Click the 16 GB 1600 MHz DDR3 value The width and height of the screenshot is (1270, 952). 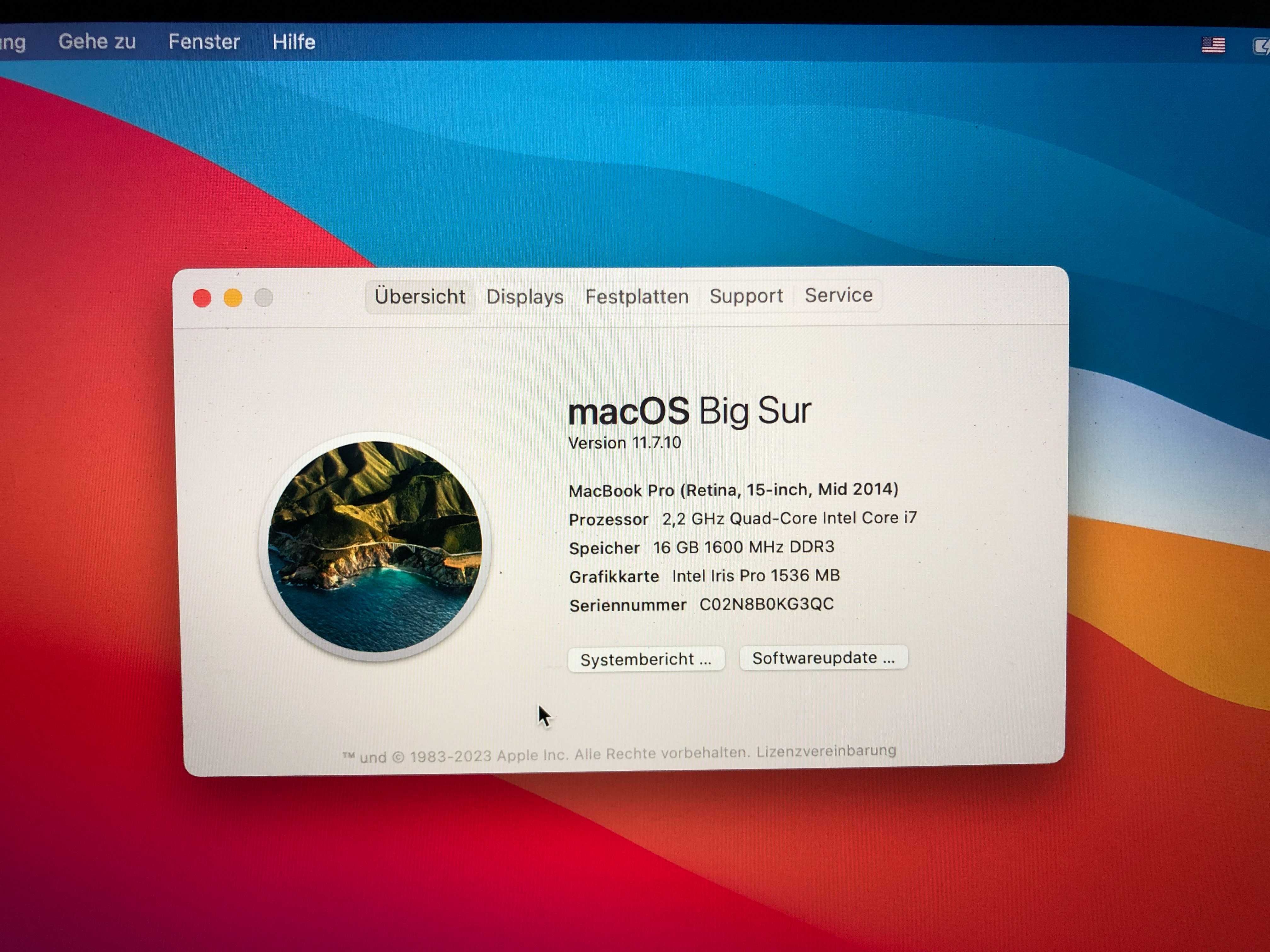[744, 547]
